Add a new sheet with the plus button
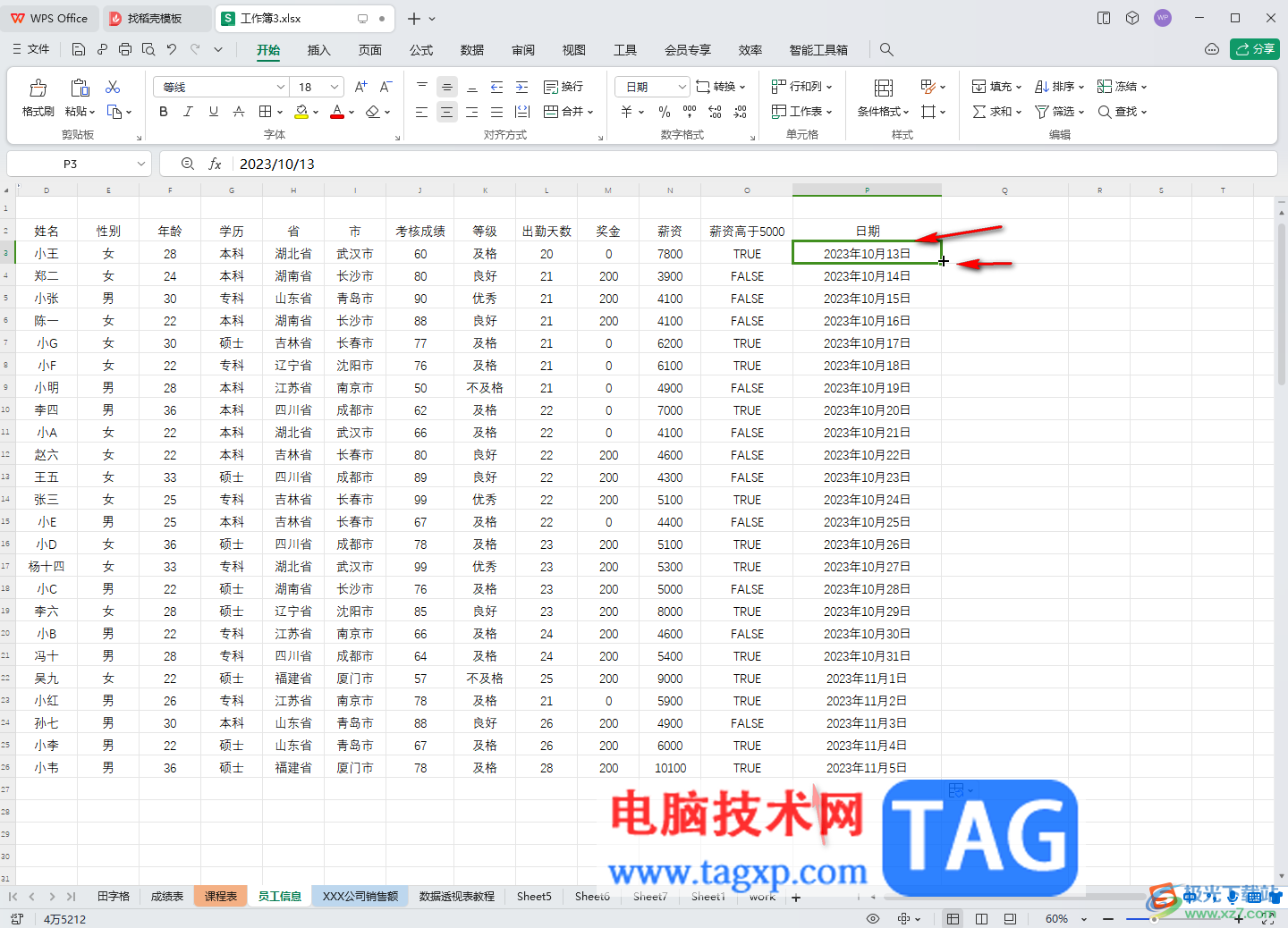Viewport: 1288px width, 928px height. (x=796, y=897)
